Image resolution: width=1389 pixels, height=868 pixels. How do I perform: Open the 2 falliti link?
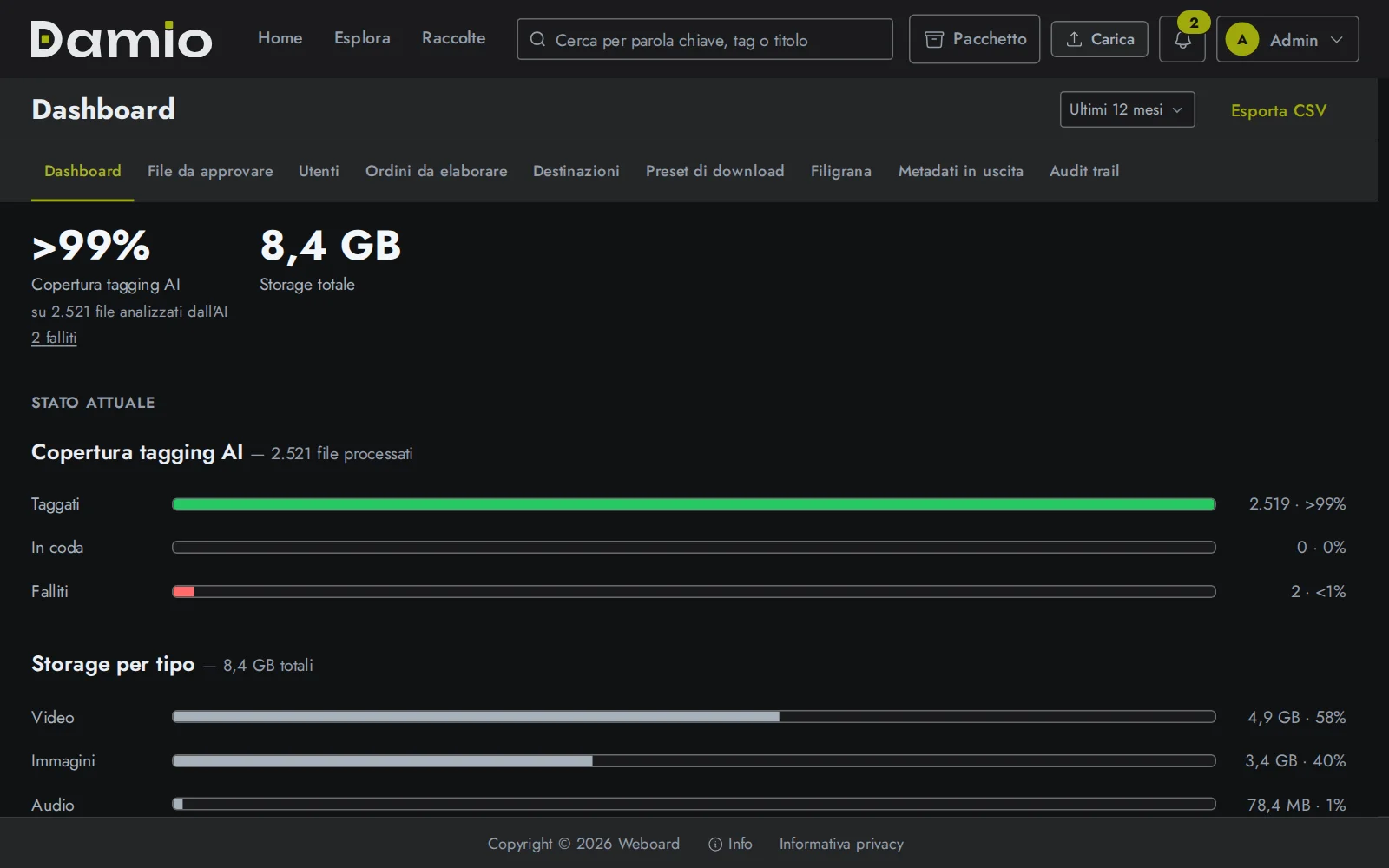(54, 338)
